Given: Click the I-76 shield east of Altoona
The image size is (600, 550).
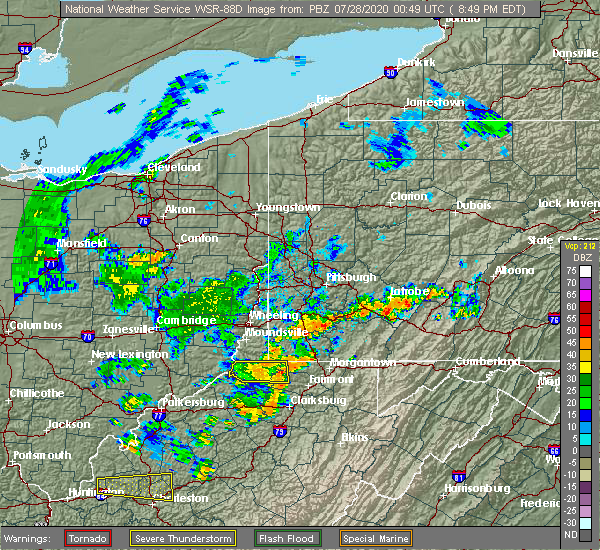Looking at the screenshot, I should pyautogui.click(x=554, y=318).
